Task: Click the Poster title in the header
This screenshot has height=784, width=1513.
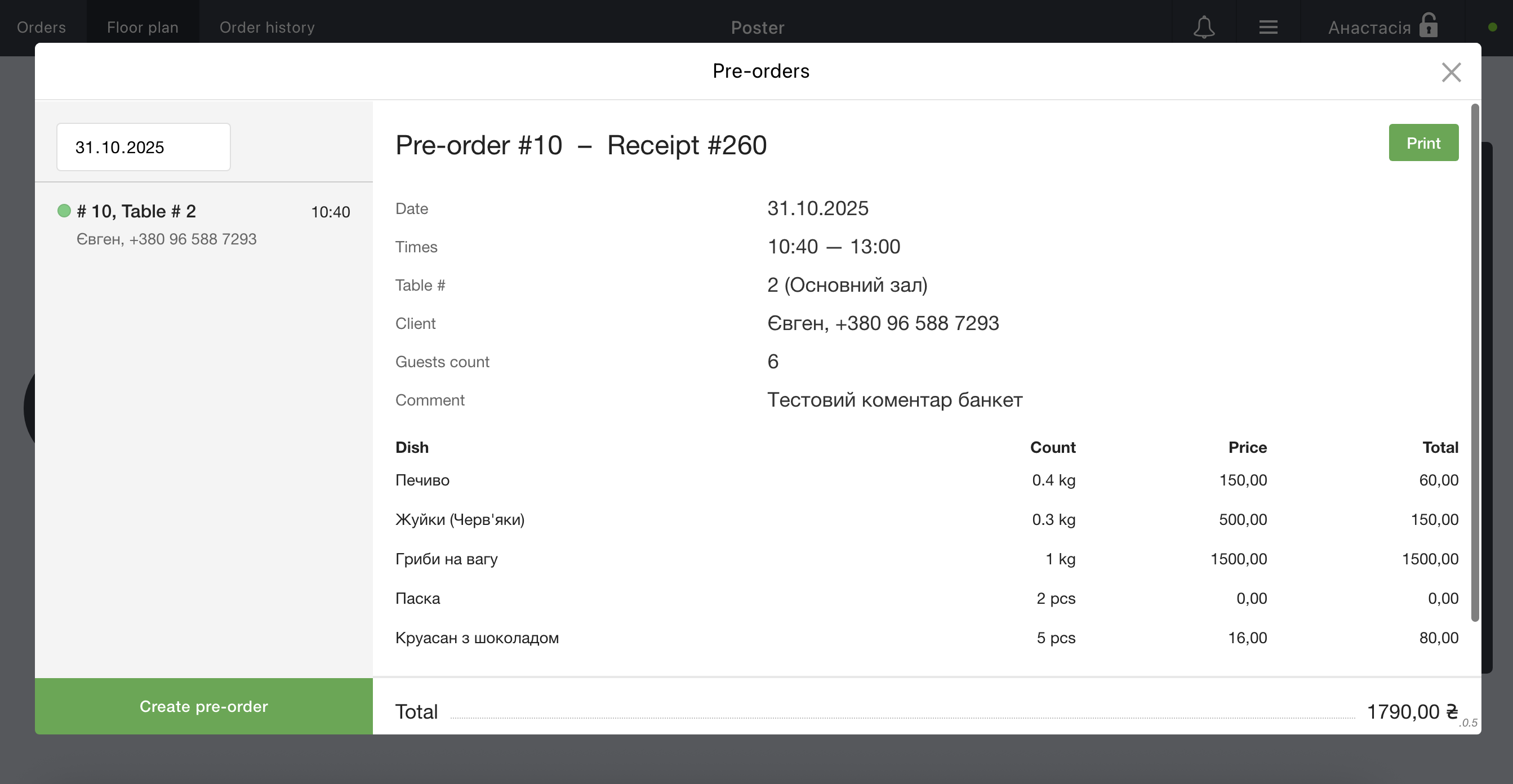Action: [x=757, y=27]
